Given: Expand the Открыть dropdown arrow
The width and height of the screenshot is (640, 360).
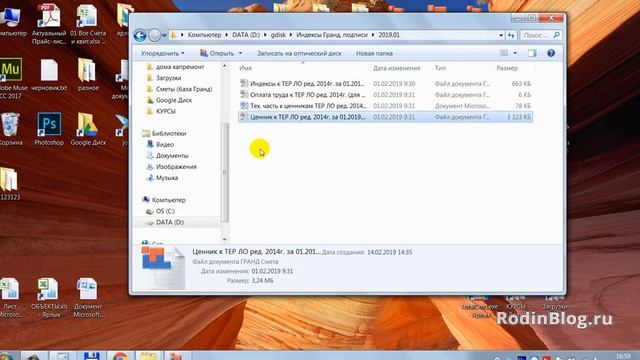Looking at the screenshot, I should click(x=240, y=53).
